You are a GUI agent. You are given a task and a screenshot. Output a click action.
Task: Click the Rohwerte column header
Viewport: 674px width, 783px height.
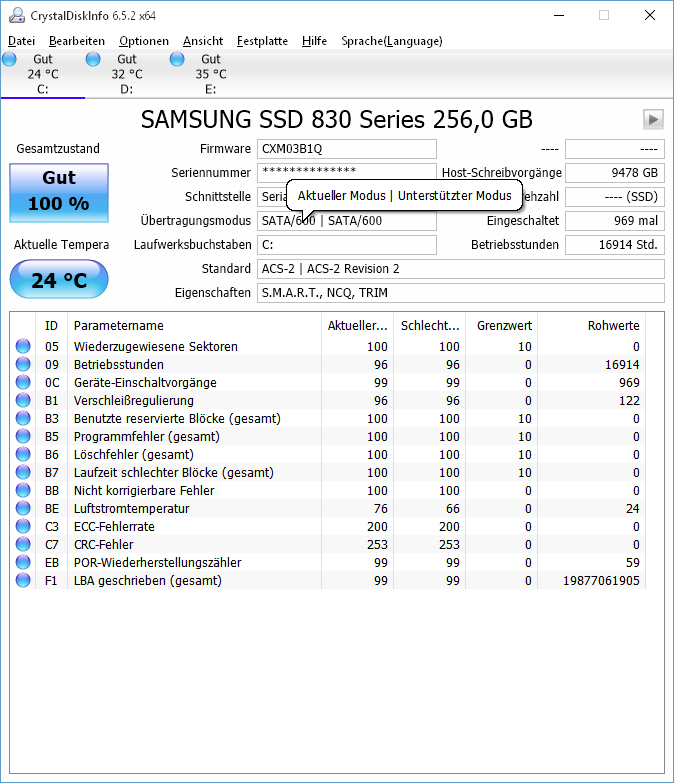tap(592, 326)
